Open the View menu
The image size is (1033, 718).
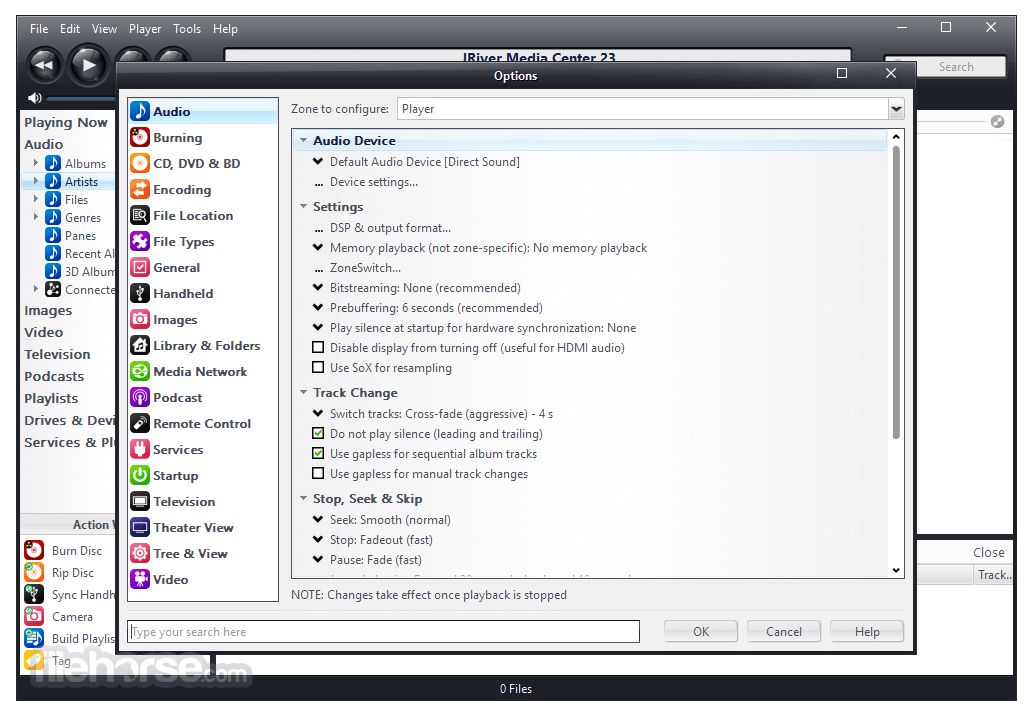click(x=104, y=29)
